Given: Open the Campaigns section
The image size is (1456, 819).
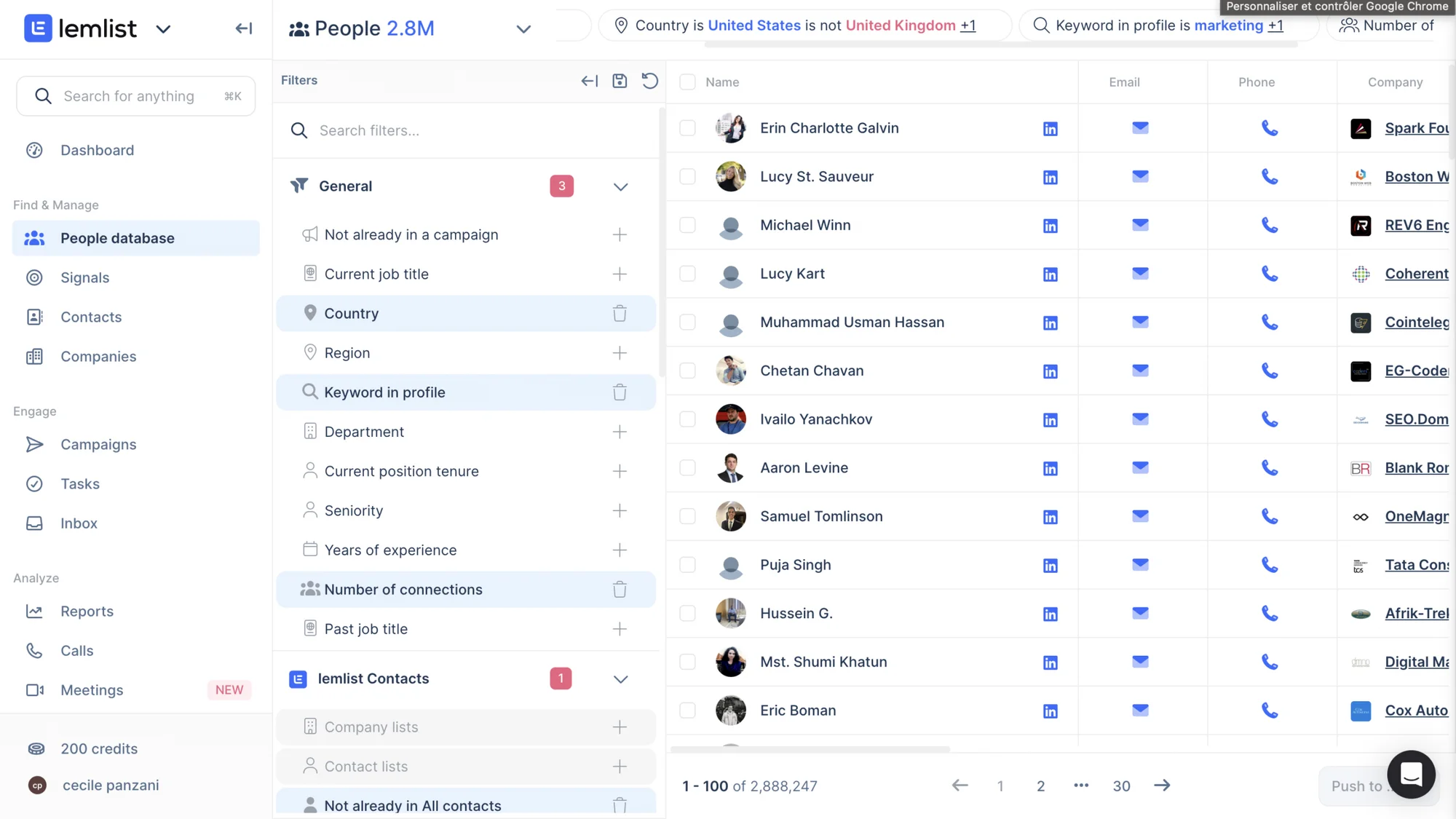Looking at the screenshot, I should 98,444.
